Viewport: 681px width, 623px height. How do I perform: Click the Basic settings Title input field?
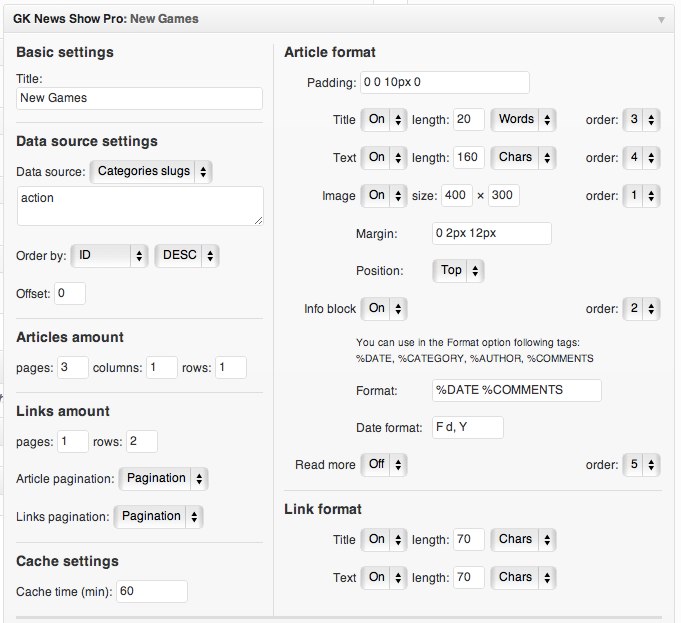coord(139,98)
